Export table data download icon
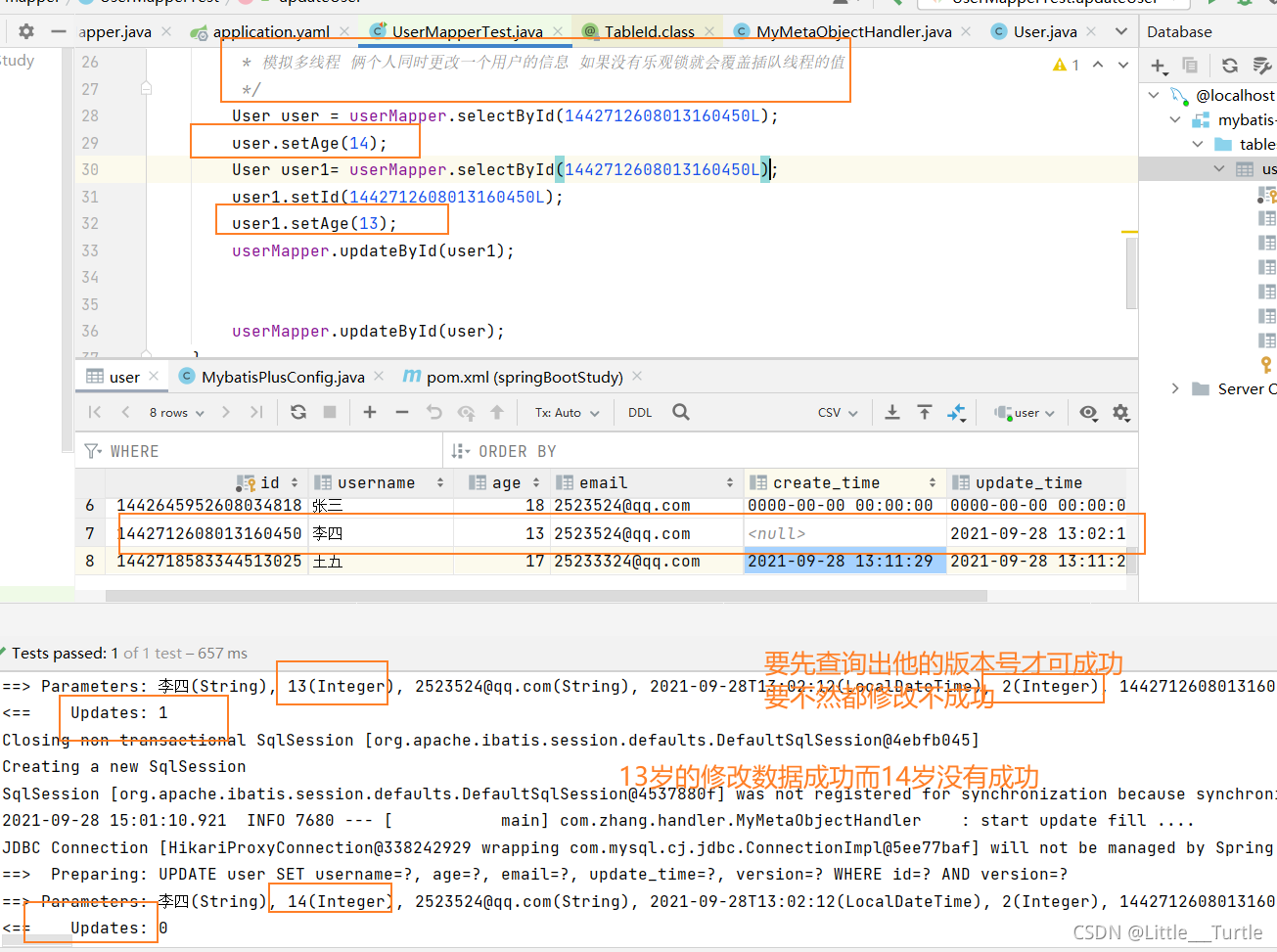Image resolution: width=1277 pixels, height=952 pixels. (x=892, y=412)
